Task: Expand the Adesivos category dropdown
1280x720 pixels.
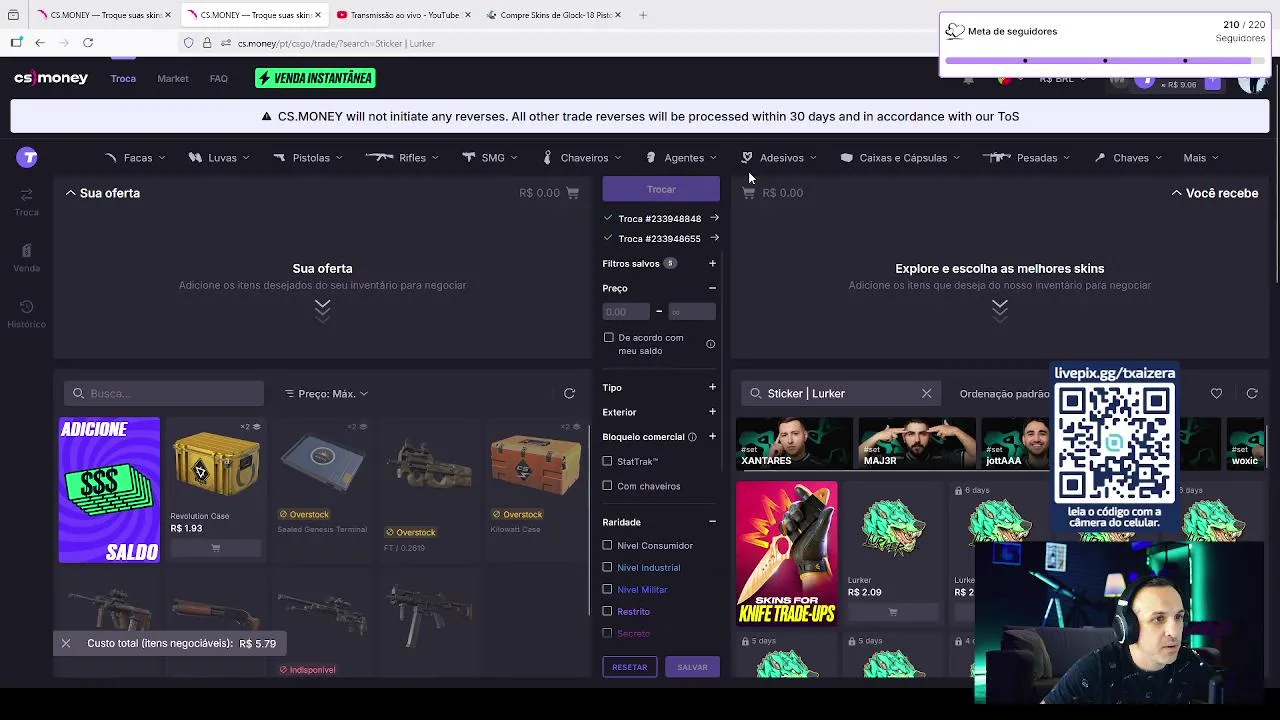Action: click(x=779, y=158)
